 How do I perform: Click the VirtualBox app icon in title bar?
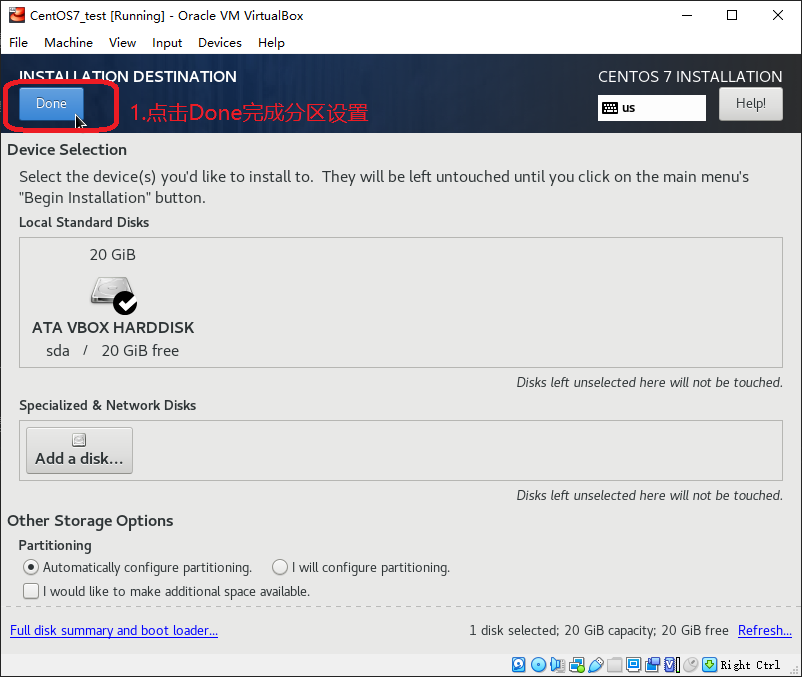coord(17,15)
